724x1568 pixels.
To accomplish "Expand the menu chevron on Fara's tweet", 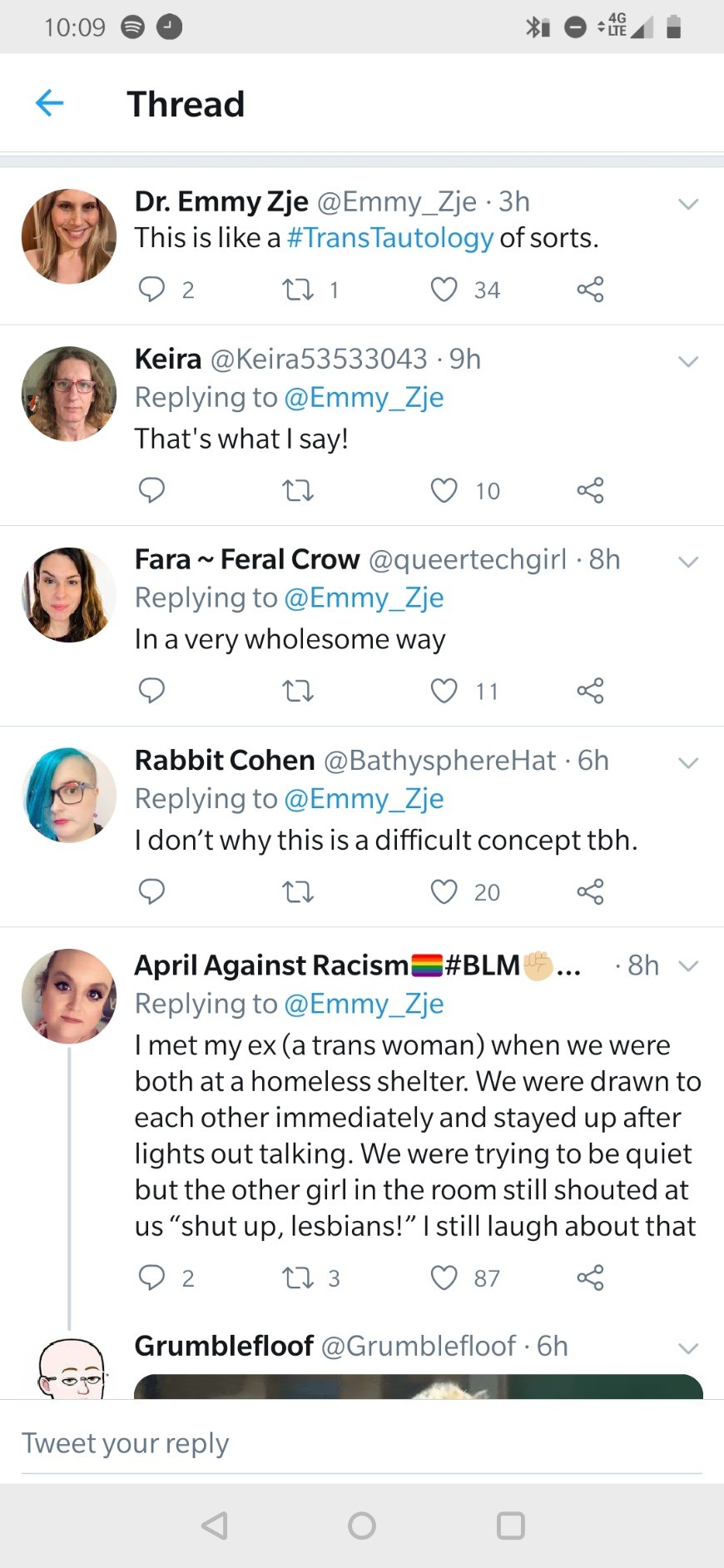I will 687,562.
